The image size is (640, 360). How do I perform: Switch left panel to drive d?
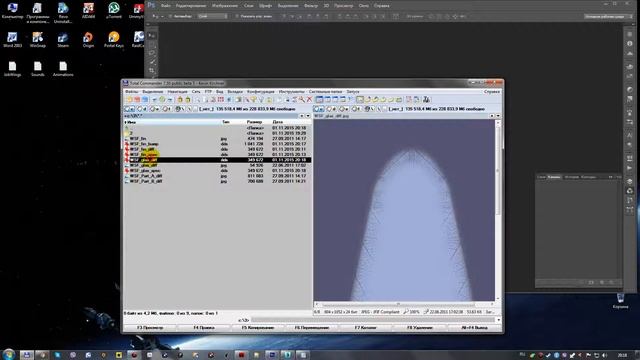tap(142, 109)
